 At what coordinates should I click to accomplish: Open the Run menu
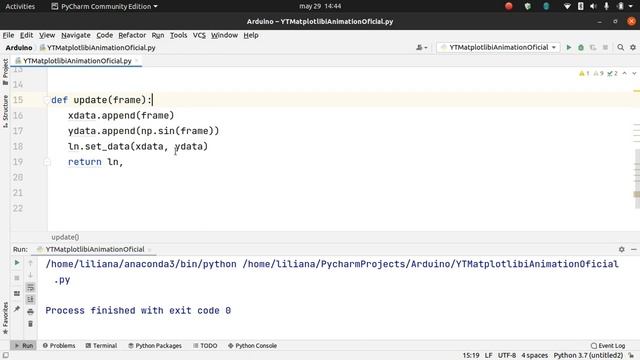158,35
